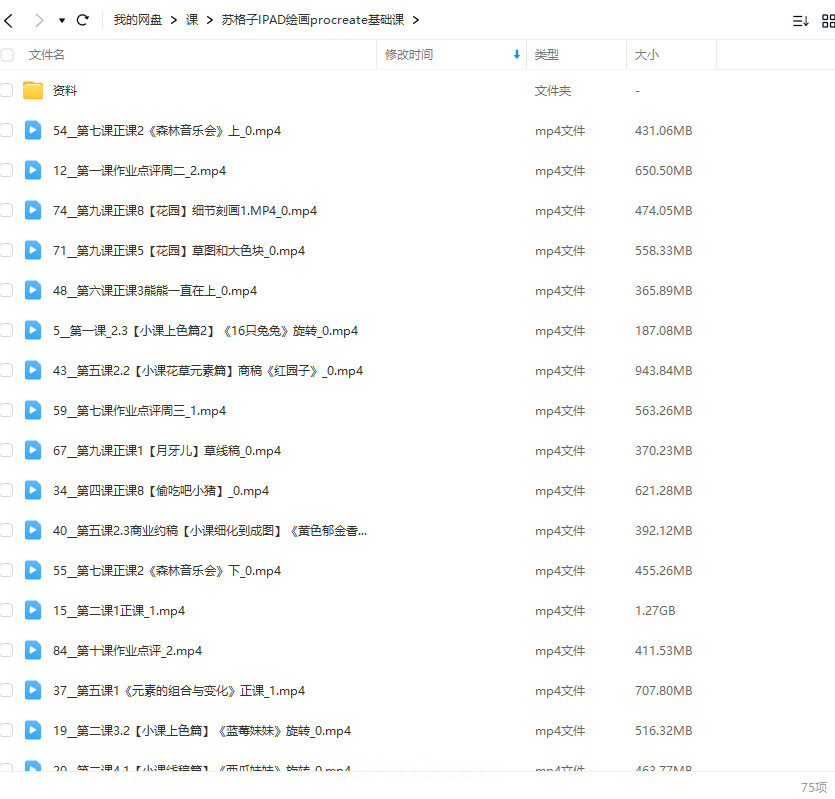Click the forward navigation arrow
Image resolution: width=835 pixels, height=799 pixels.
tap(38, 20)
